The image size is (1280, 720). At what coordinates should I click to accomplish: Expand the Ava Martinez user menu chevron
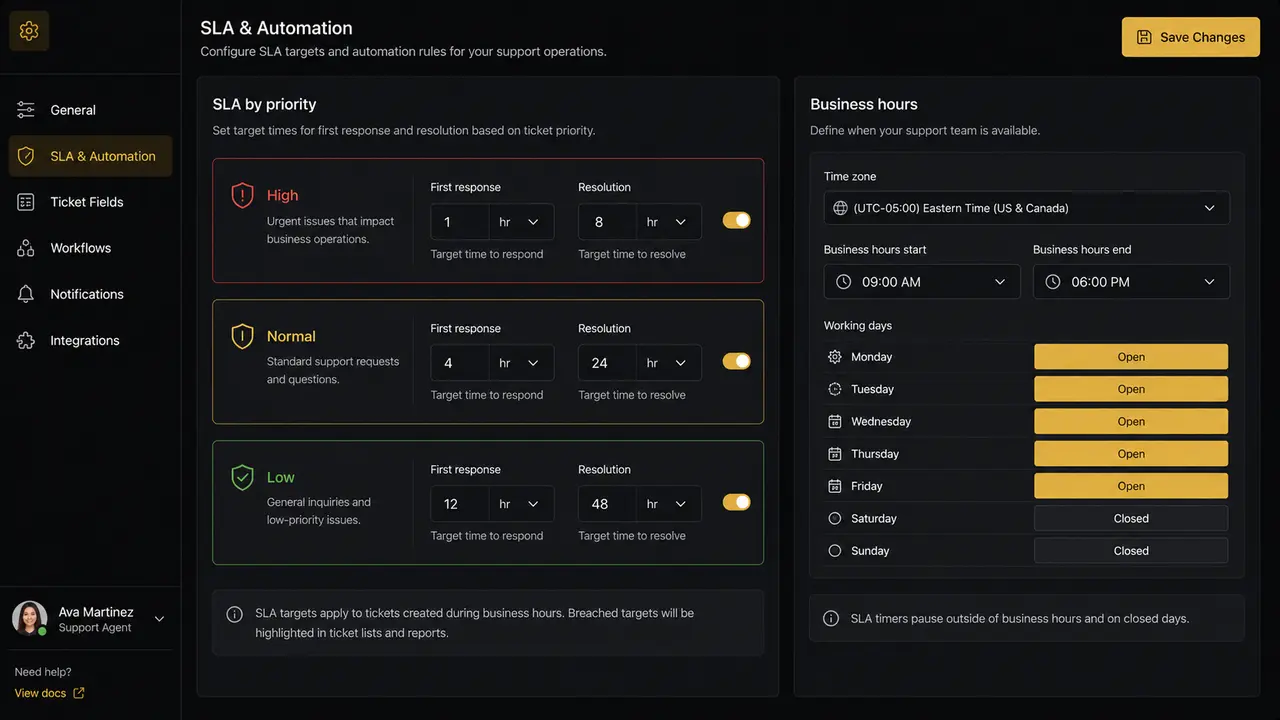click(x=159, y=619)
